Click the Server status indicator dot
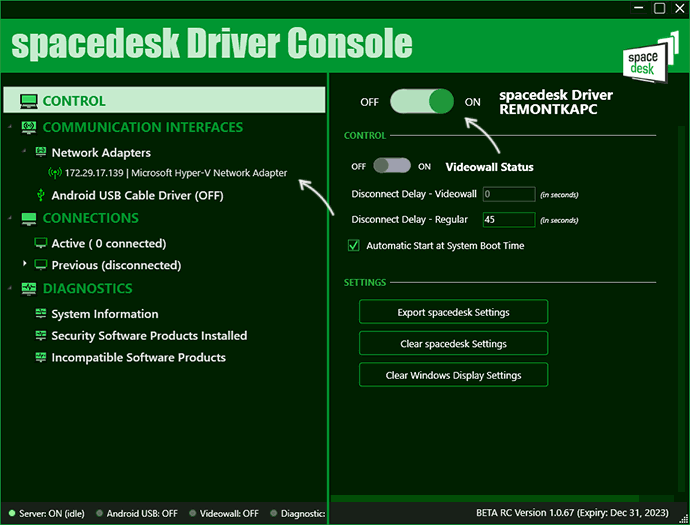The height and width of the screenshot is (525, 690). (12, 513)
